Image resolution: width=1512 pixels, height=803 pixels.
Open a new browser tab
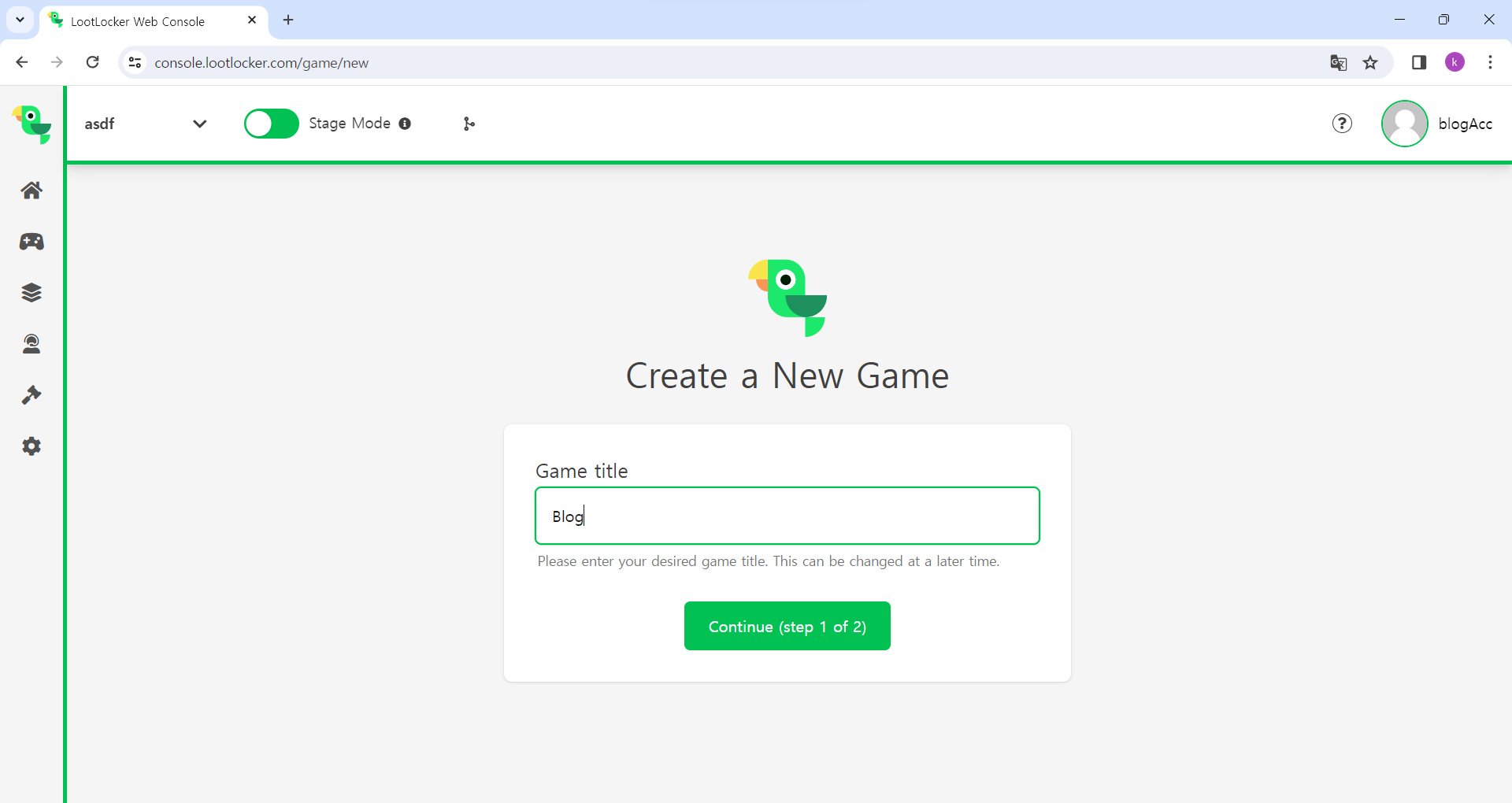point(288,20)
